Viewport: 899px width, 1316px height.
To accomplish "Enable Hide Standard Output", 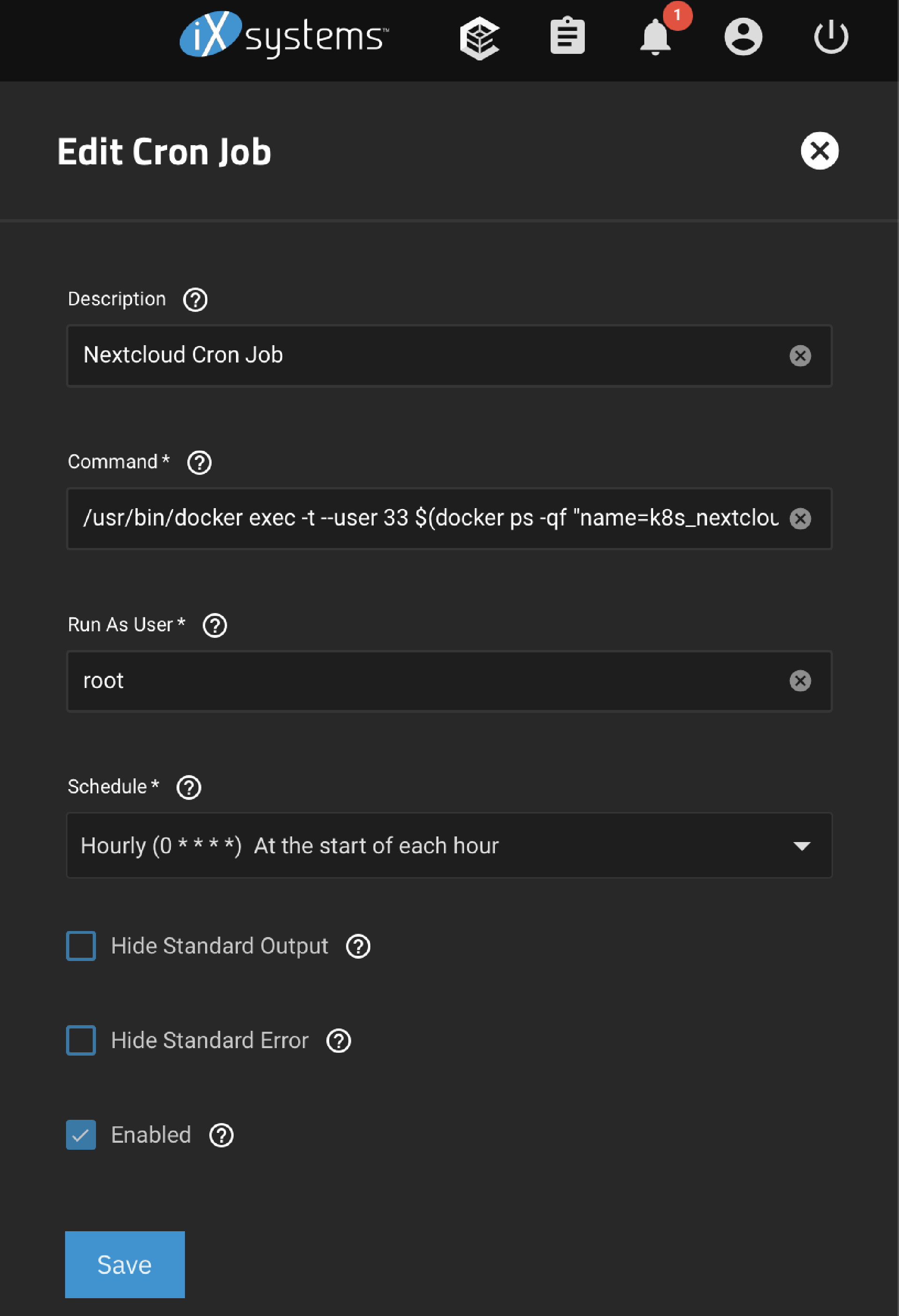I will pyautogui.click(x=81, y=946).
